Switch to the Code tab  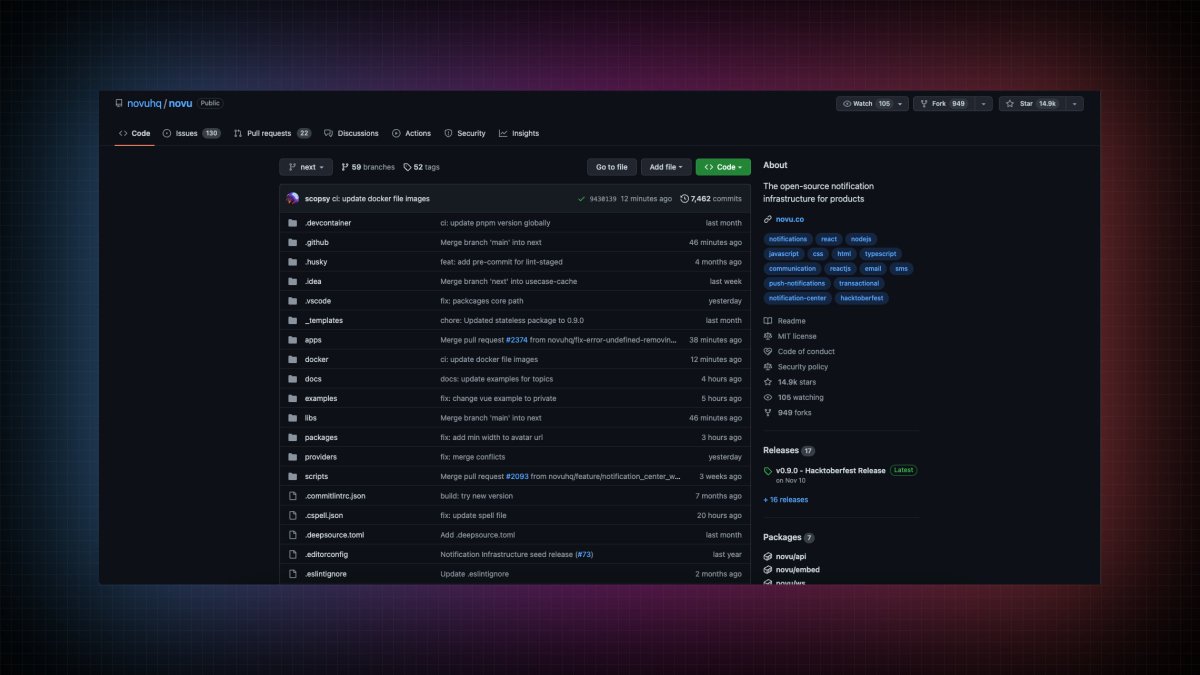(134, 133)
